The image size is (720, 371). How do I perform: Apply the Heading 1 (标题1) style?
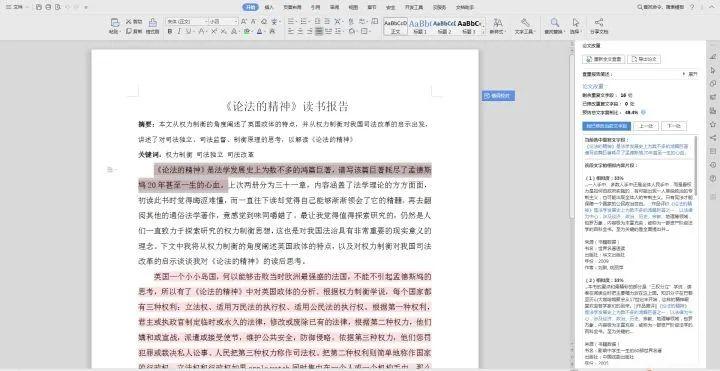point(420,26)
